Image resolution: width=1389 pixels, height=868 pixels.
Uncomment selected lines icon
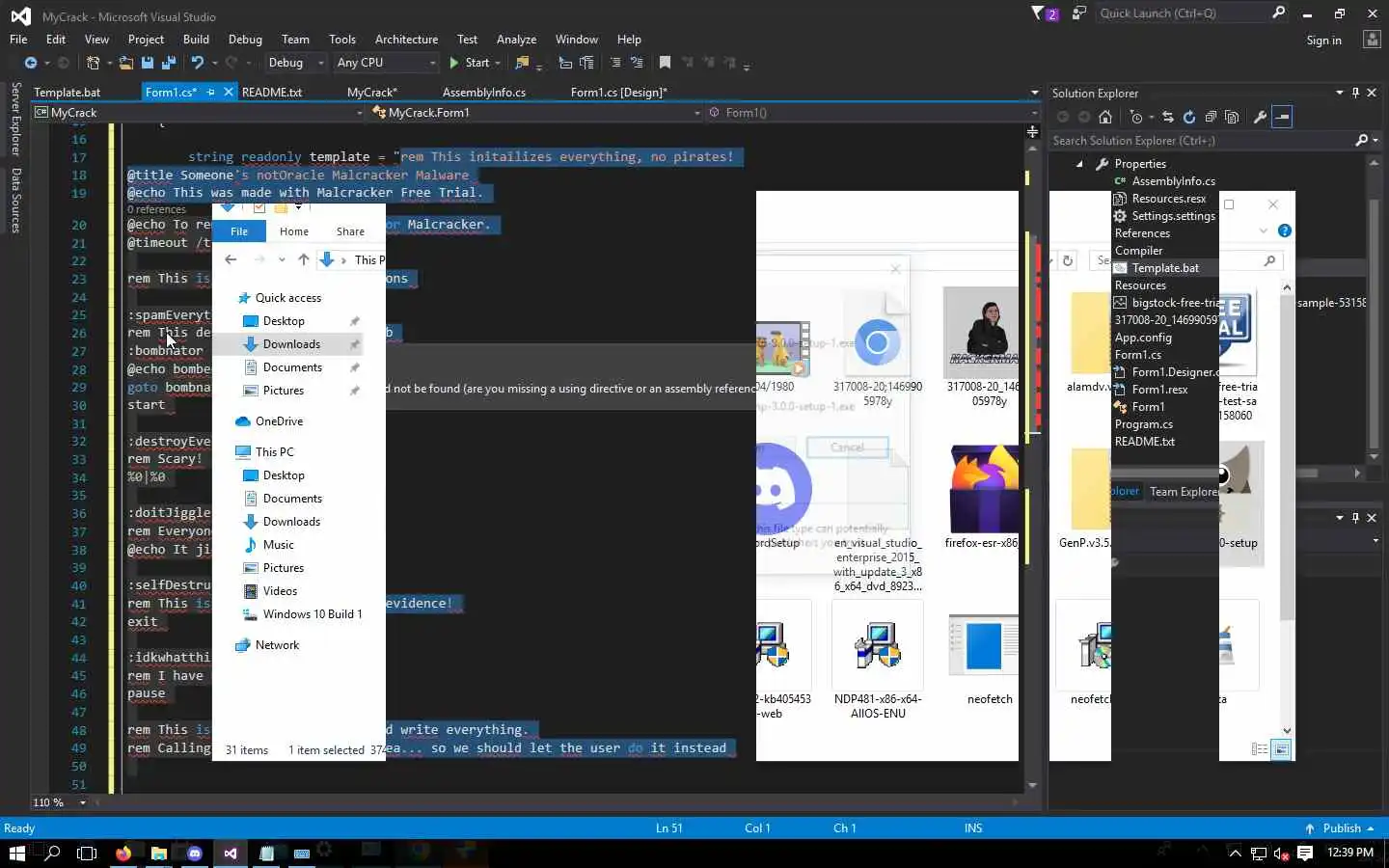tap(637, 63)
